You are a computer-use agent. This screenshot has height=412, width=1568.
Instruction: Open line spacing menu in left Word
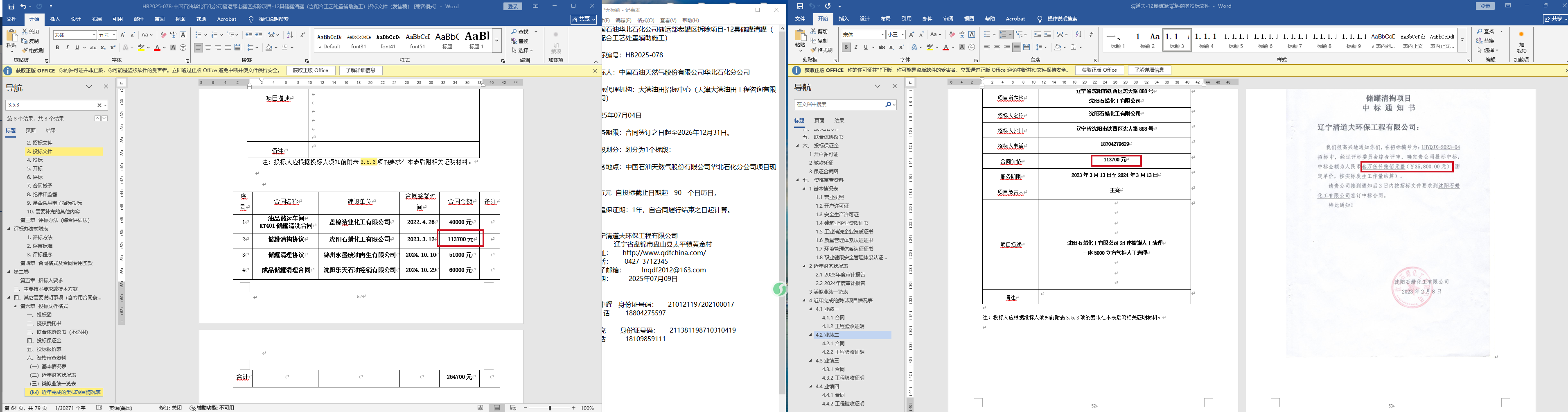[x=252, y=48]
